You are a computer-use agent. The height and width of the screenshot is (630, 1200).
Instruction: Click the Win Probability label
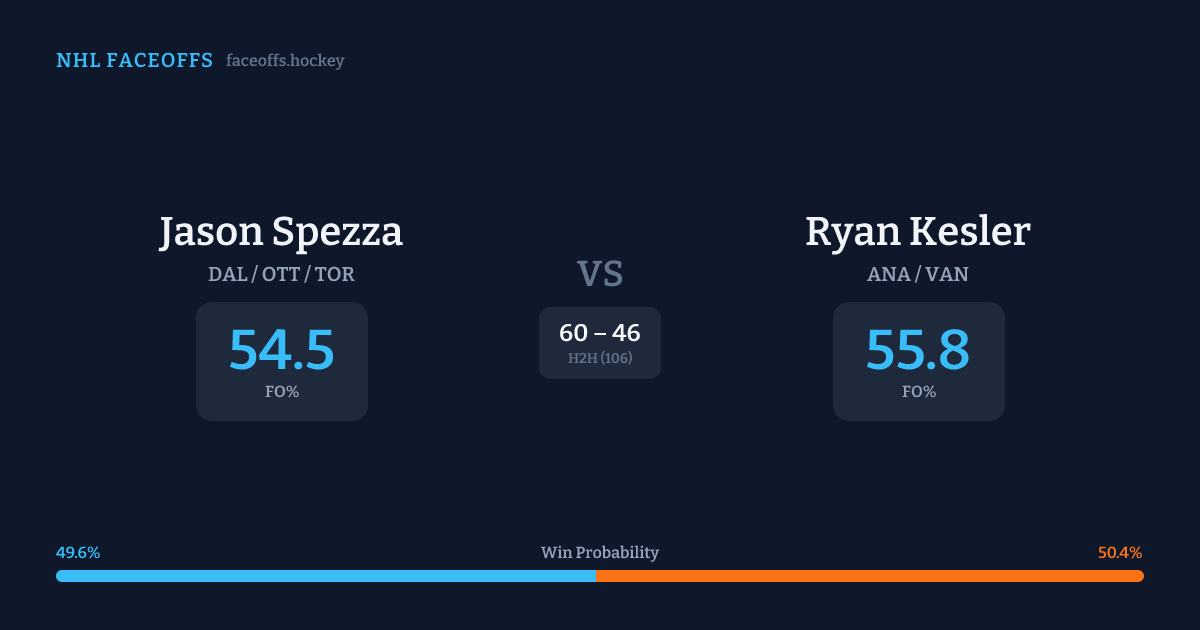tap(600, 553)
